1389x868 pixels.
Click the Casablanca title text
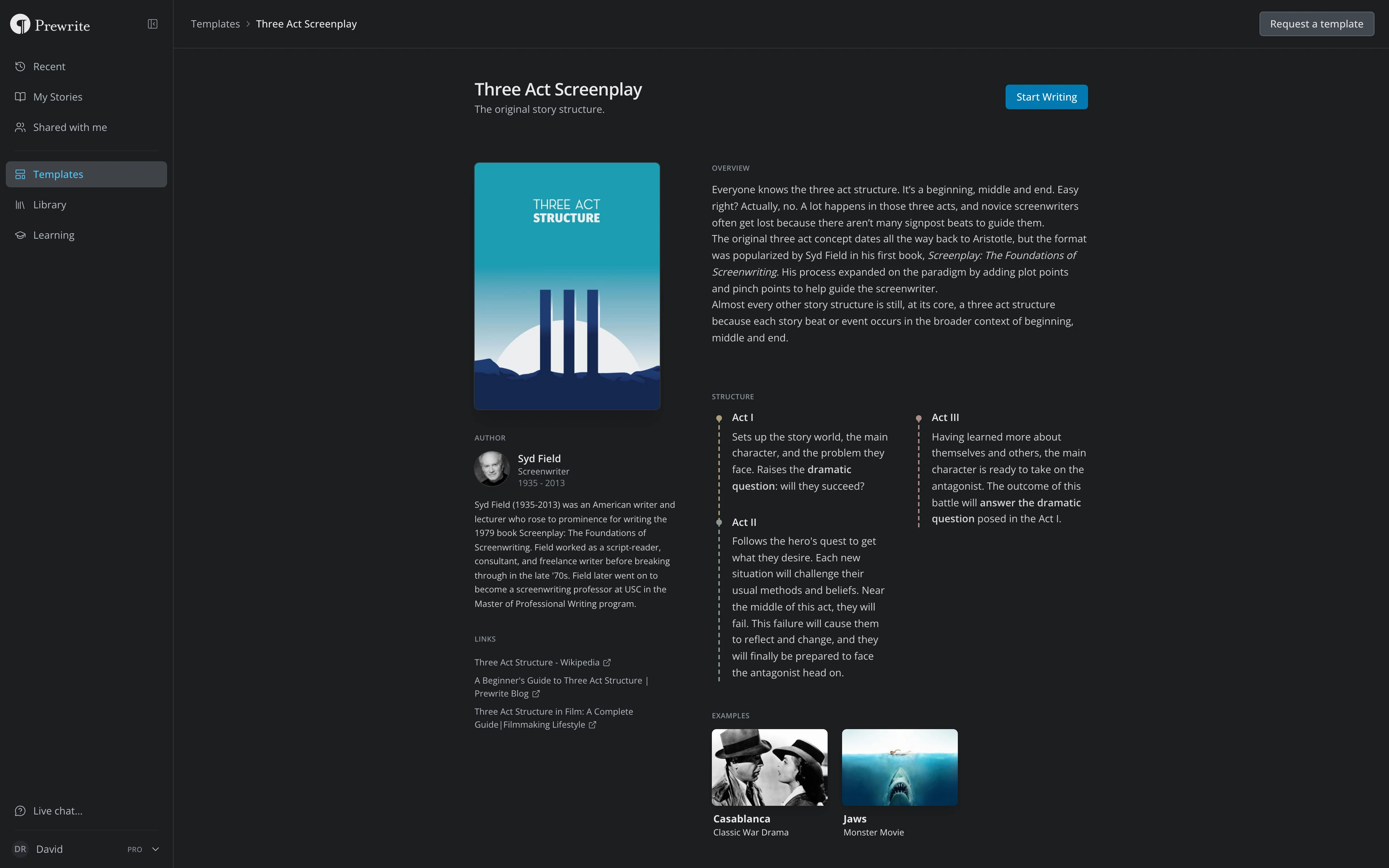pos(742,819)
